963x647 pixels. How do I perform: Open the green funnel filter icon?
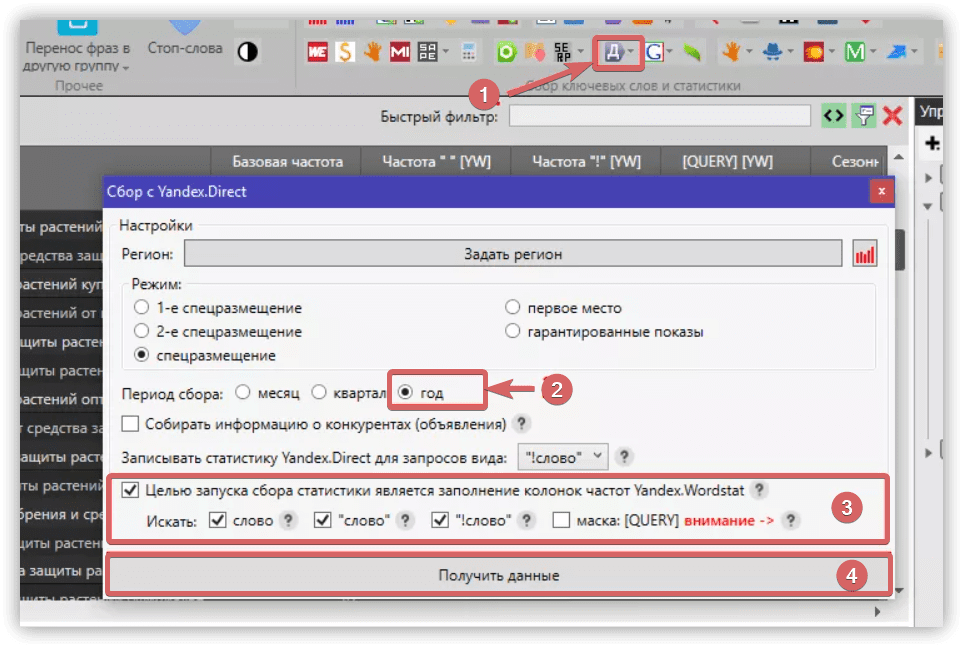[864, 116]
